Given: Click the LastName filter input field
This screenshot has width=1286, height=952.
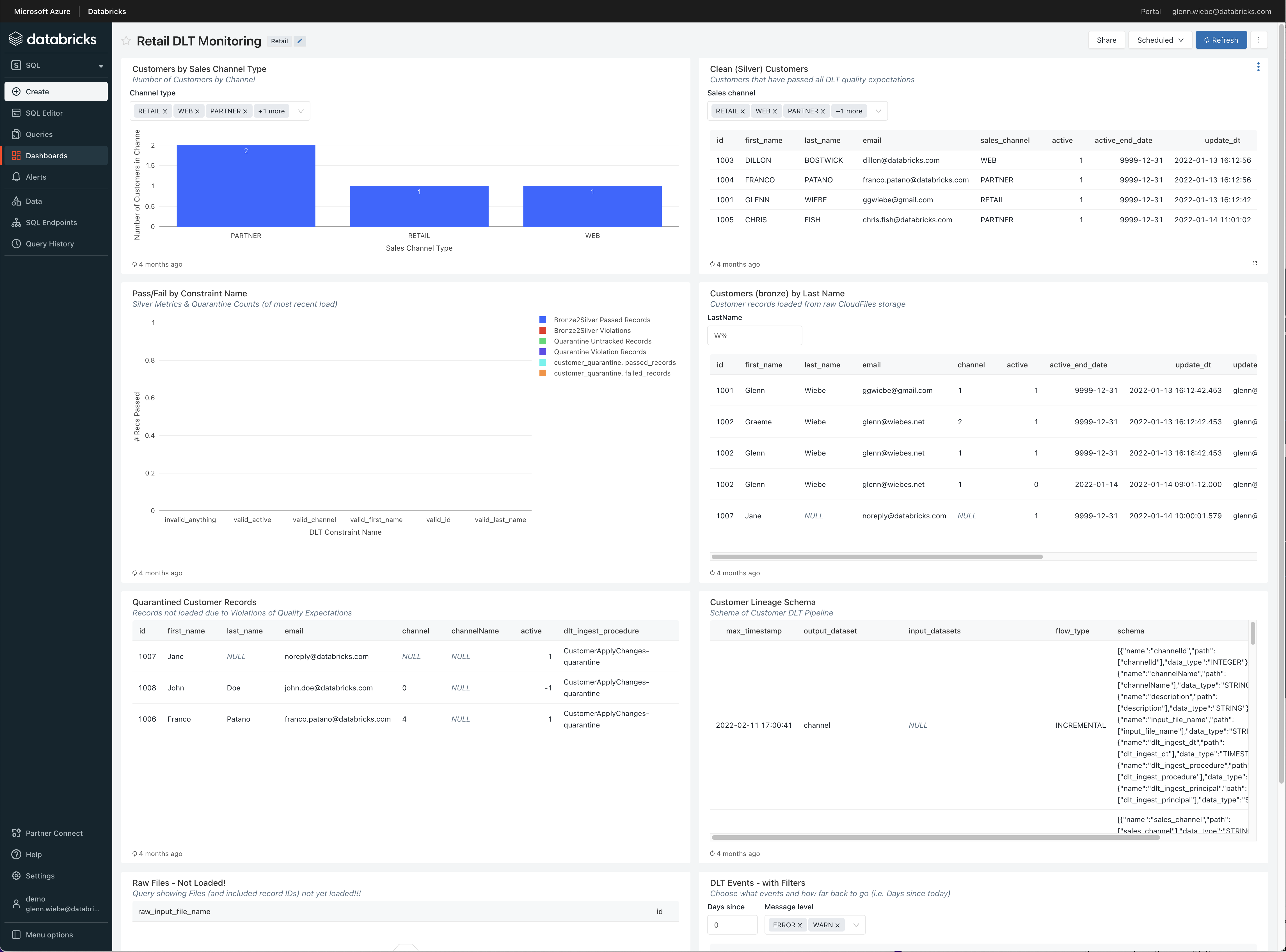Looking at the screenshot, I should coord(754,335).
